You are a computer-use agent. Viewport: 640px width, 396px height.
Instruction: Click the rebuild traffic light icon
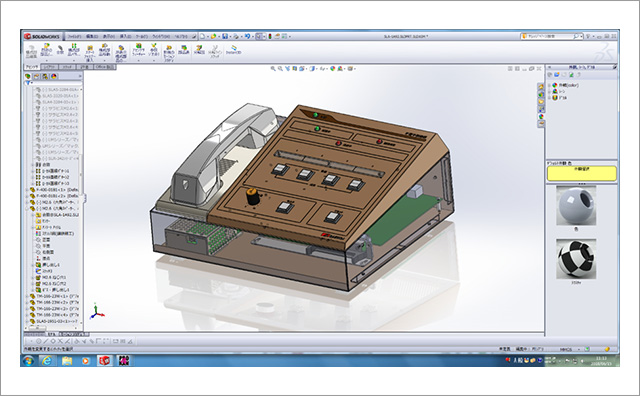(269, 36)
